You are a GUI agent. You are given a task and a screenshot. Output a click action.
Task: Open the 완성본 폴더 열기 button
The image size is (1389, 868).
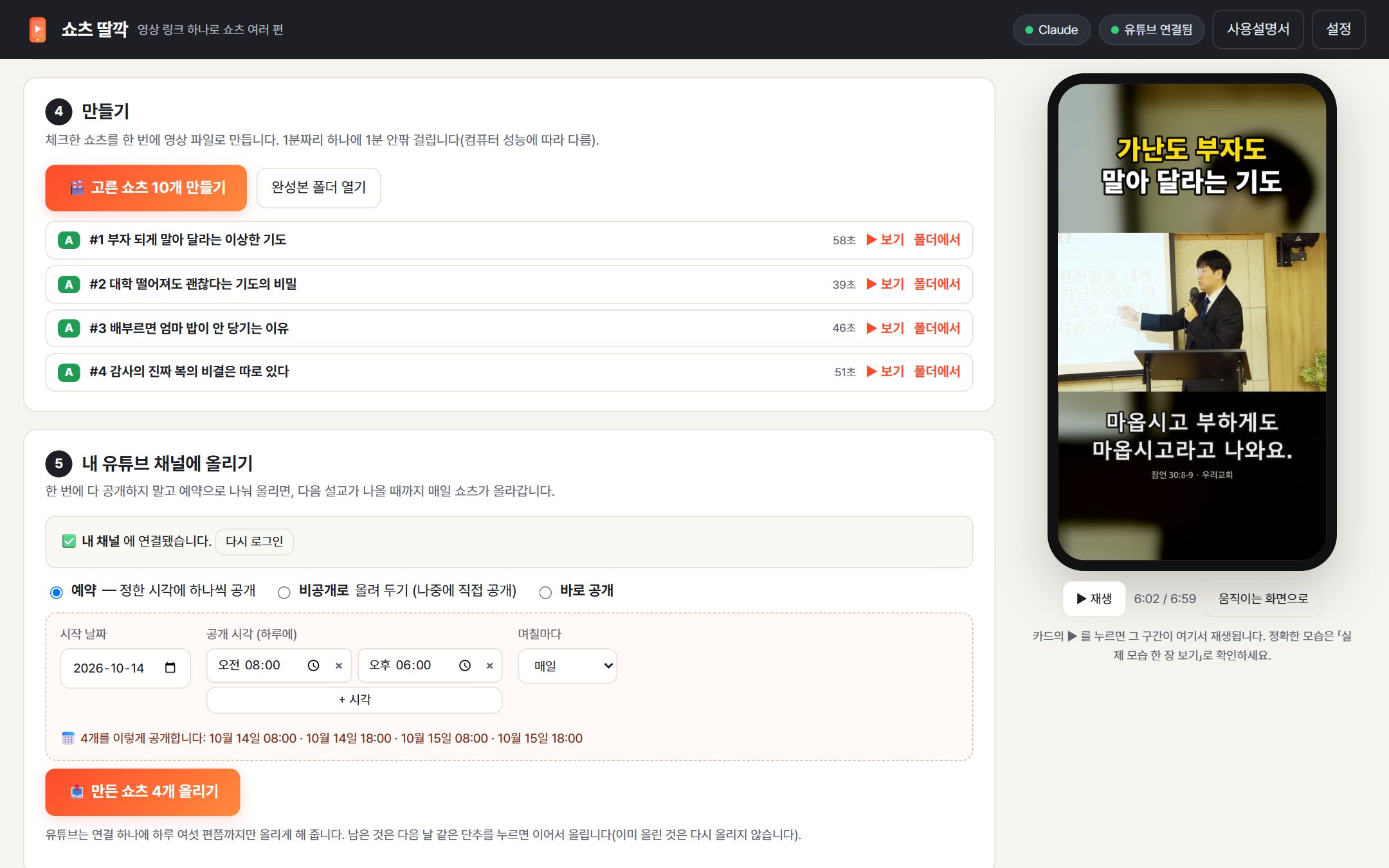(318, 188)
